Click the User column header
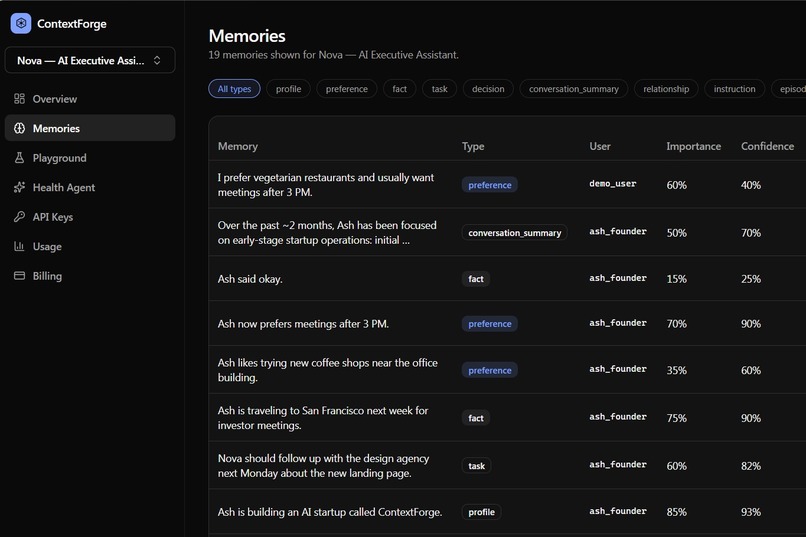This screenshot has width=806, height=537. [600, 146]
